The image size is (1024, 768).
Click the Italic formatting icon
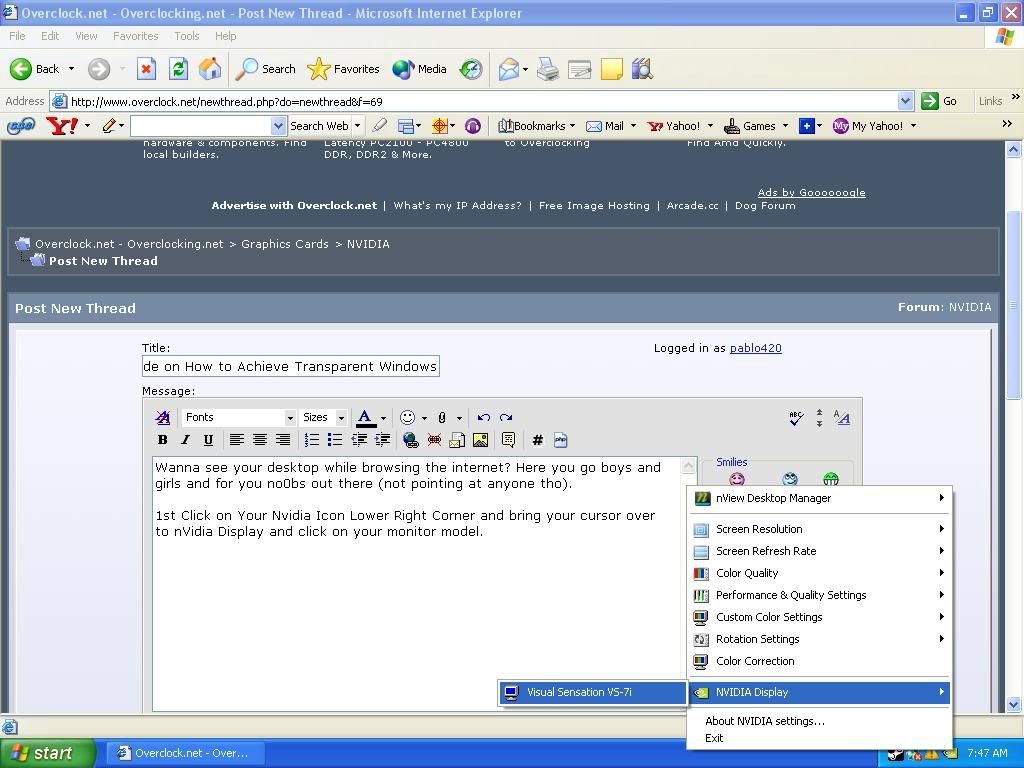tap(185, 440)
